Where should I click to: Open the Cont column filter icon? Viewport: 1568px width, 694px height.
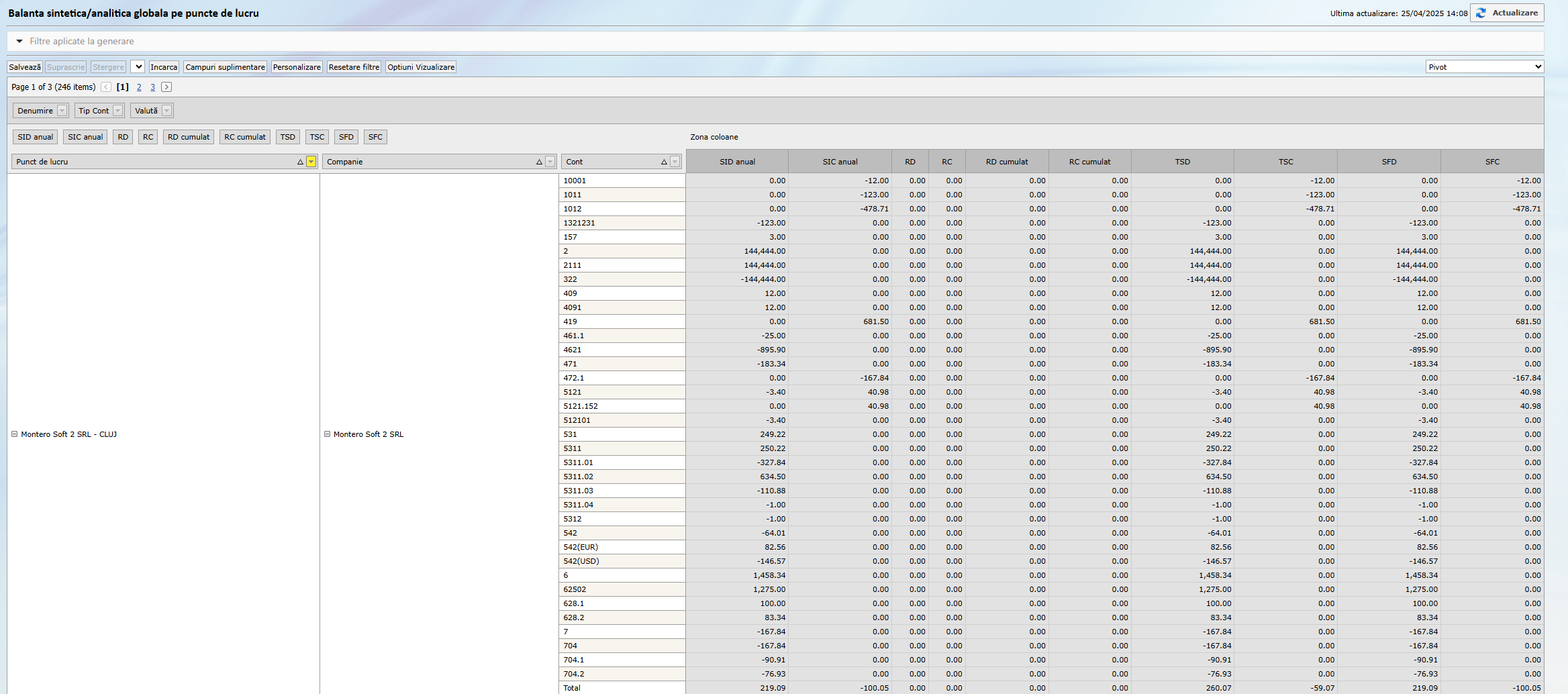(675, 162)
